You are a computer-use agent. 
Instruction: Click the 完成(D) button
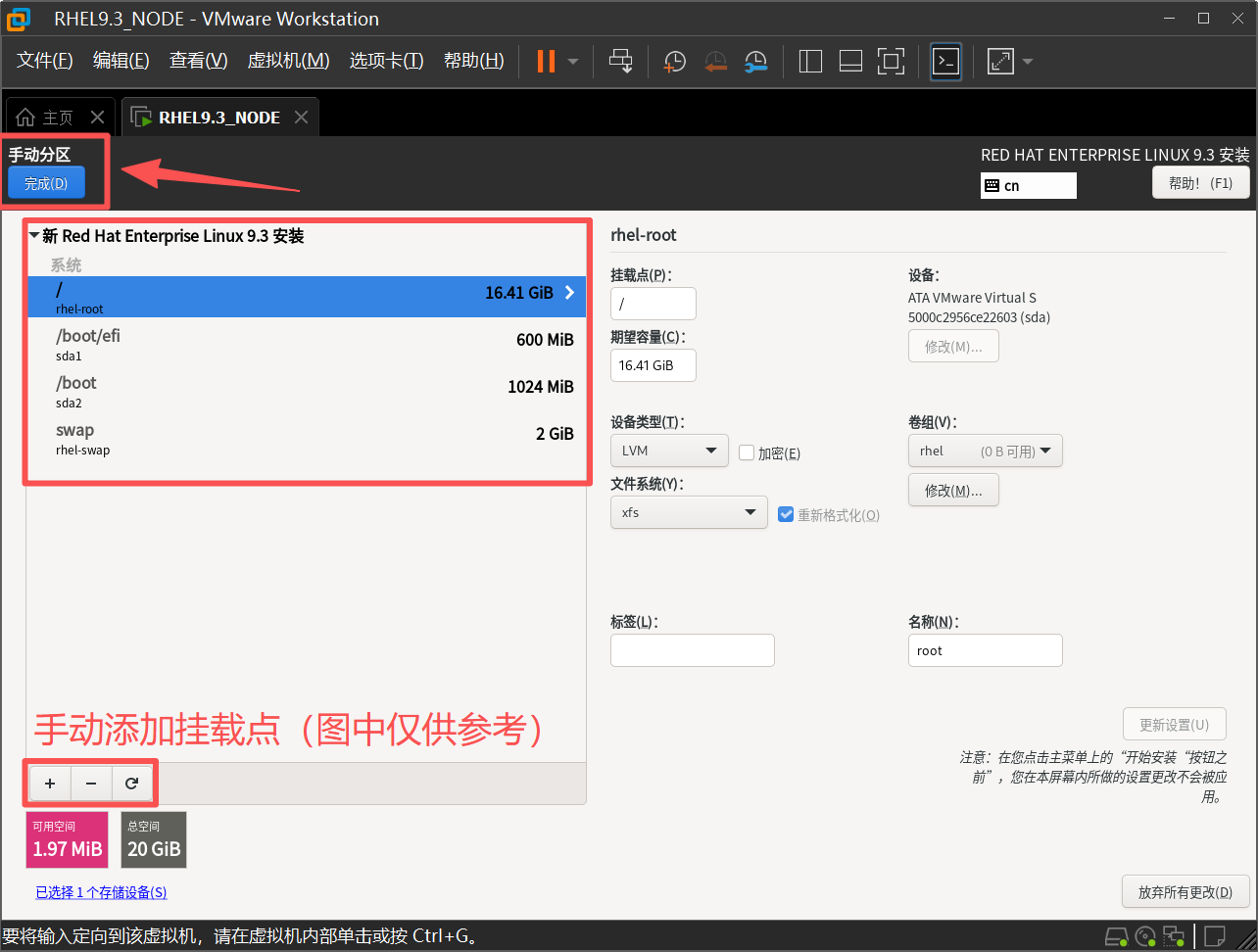pos(46,183)
